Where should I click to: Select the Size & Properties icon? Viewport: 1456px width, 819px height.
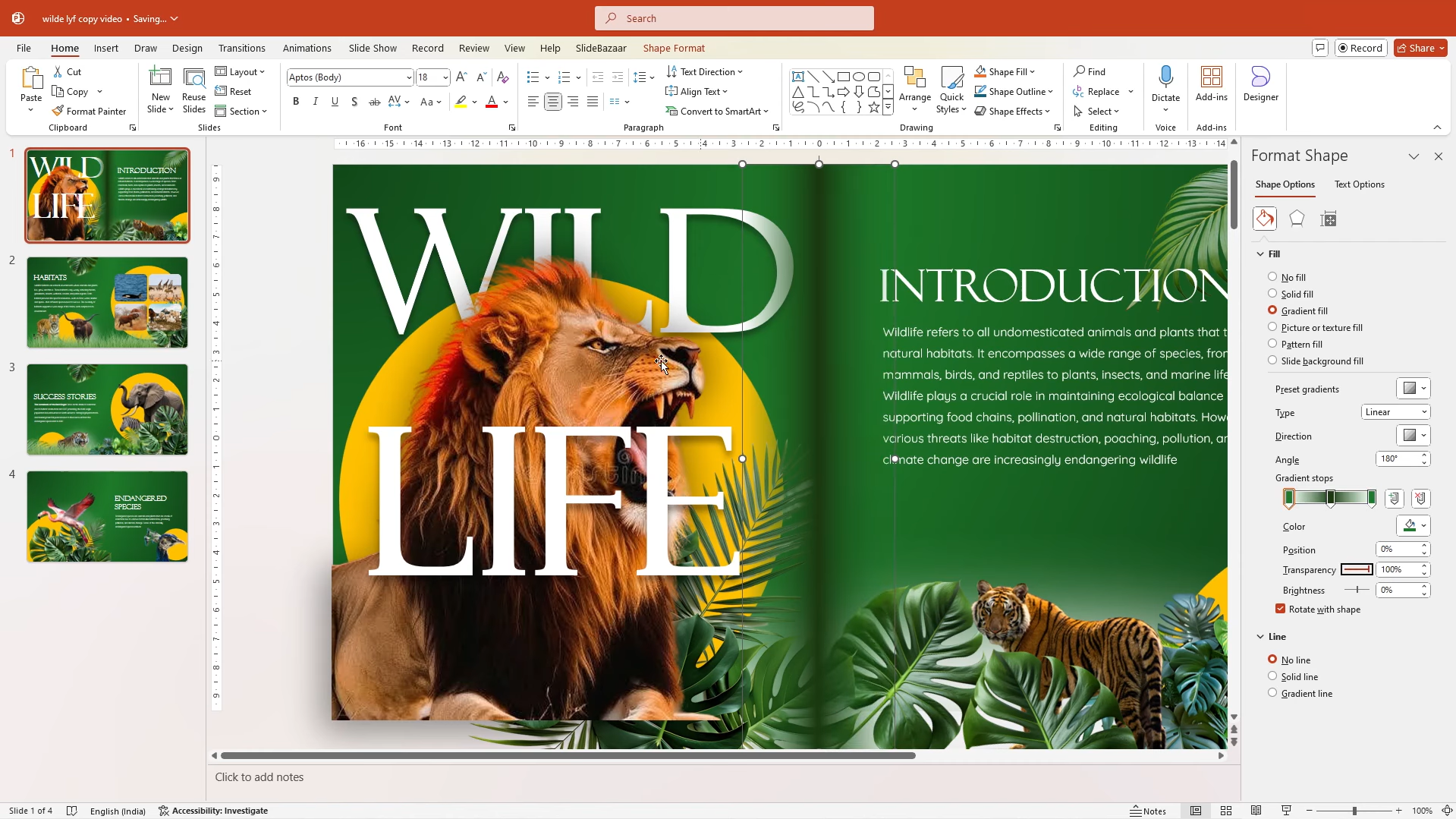tap(1329, 219)
